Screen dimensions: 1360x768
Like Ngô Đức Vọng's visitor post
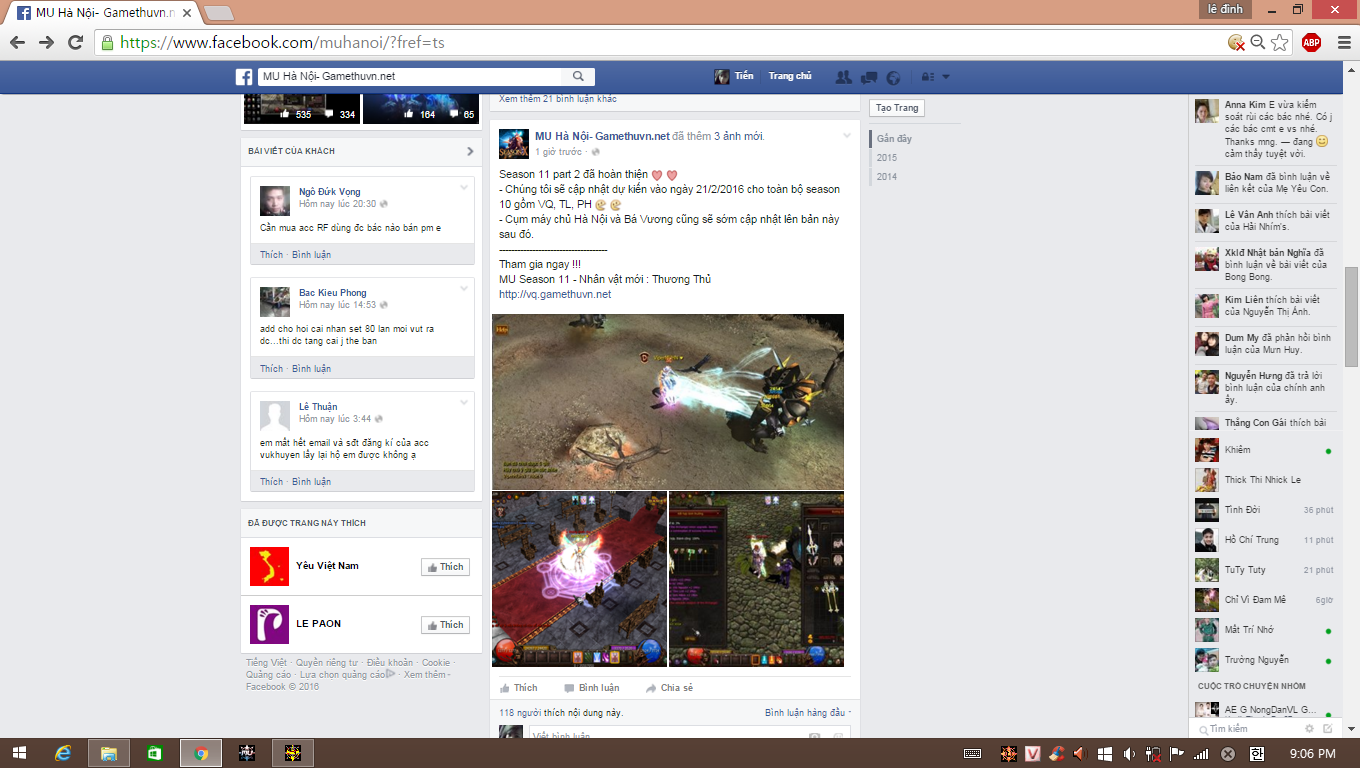point(271,255)
